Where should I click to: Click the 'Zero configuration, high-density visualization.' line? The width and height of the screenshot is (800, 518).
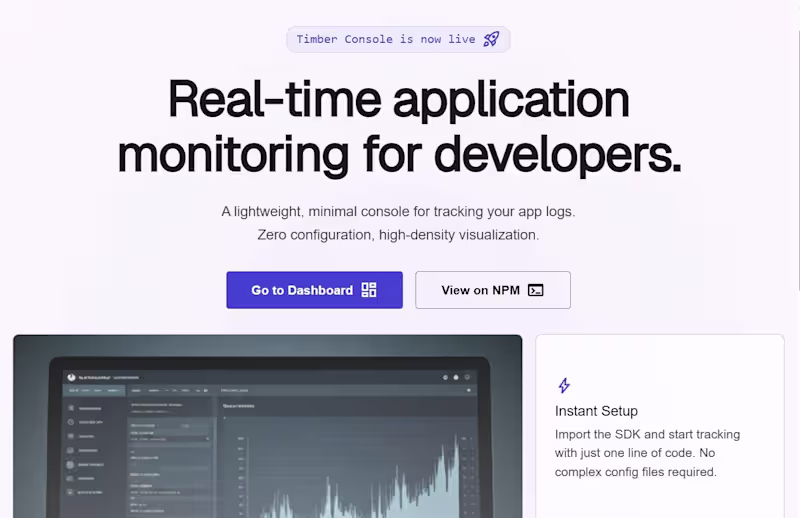(398, 235)
